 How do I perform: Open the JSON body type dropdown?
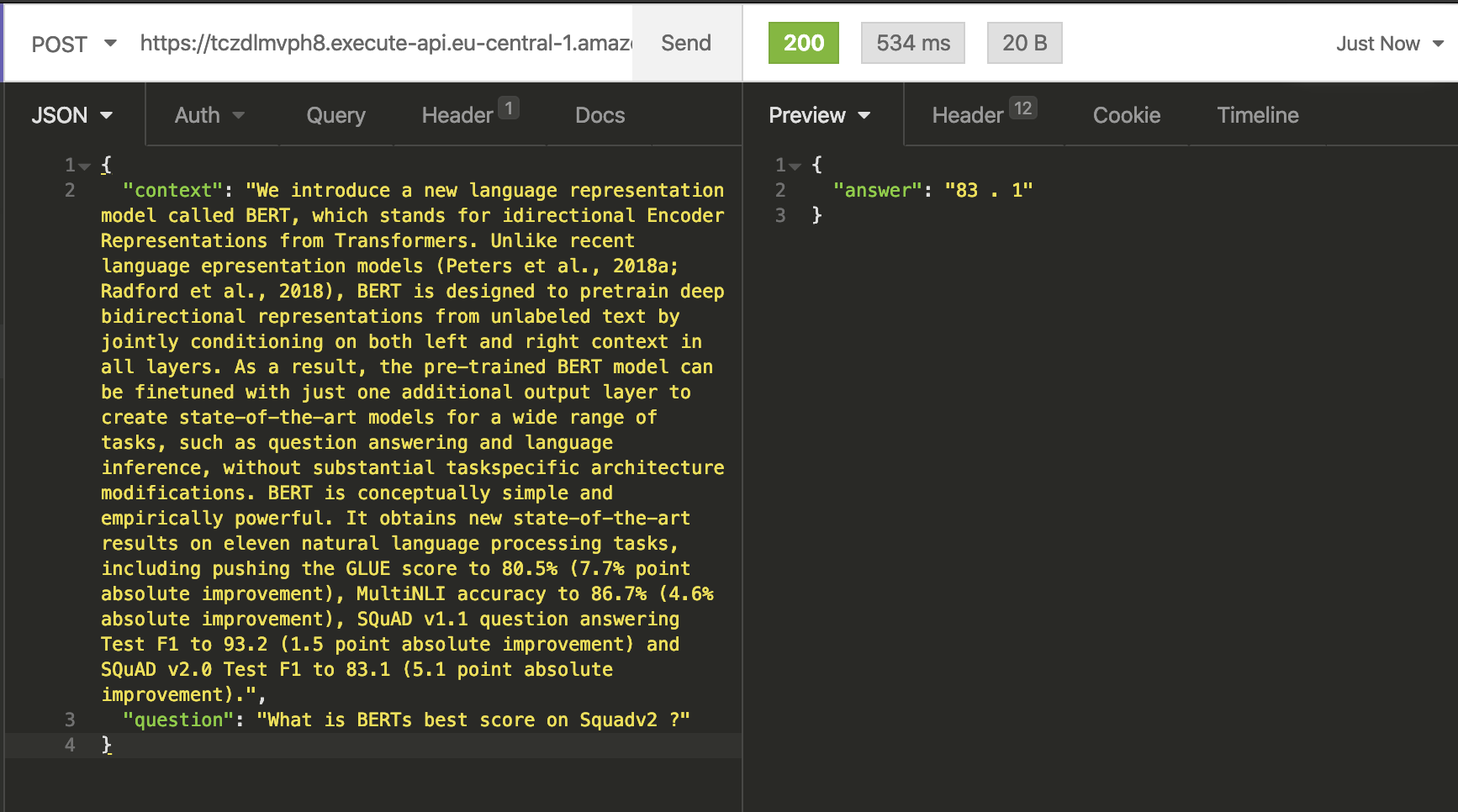point(72,115)
